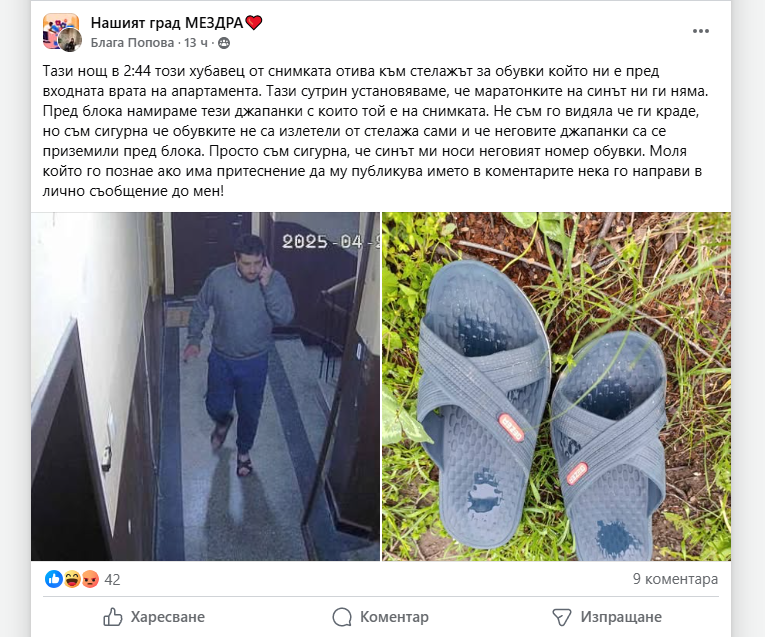
Task: Click the blue like reaction icon
Action: pyautogui.click(x=54, y=579)
